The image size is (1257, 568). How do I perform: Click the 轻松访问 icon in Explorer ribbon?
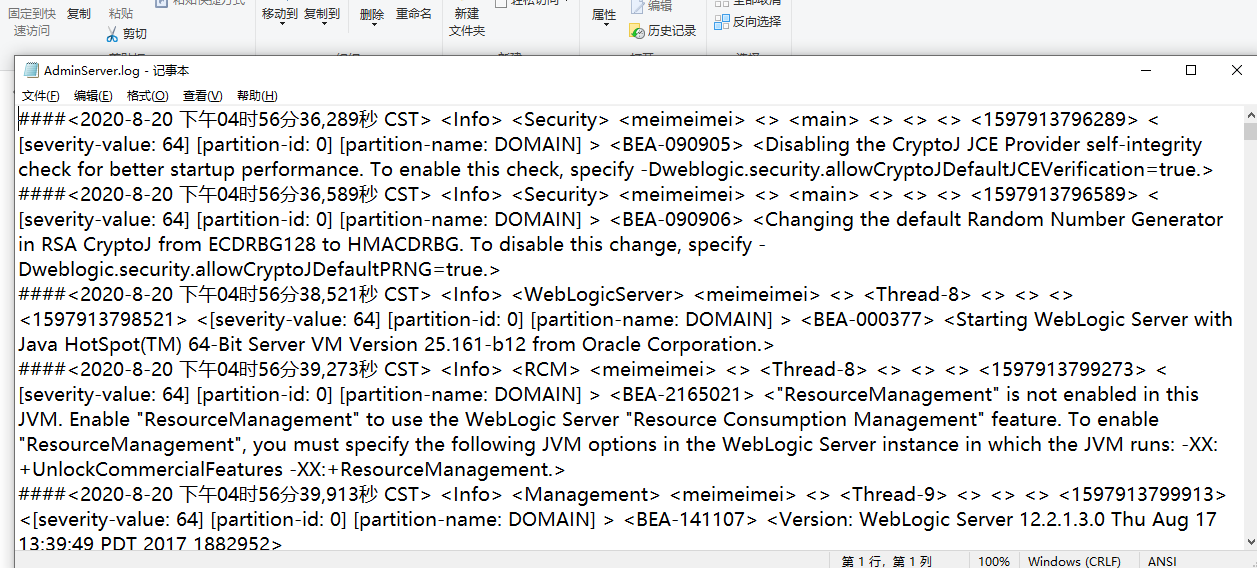(501, 3)
